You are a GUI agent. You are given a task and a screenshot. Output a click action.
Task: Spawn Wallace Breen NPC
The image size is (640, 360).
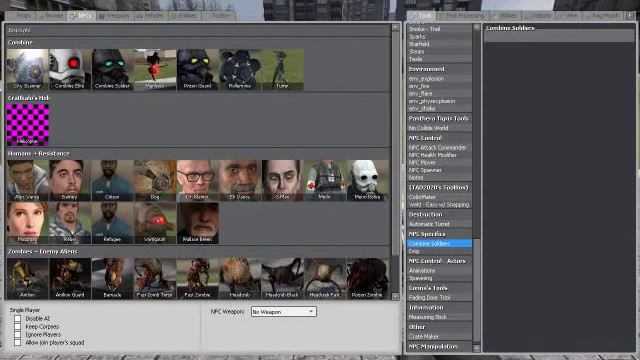(198, 223)
